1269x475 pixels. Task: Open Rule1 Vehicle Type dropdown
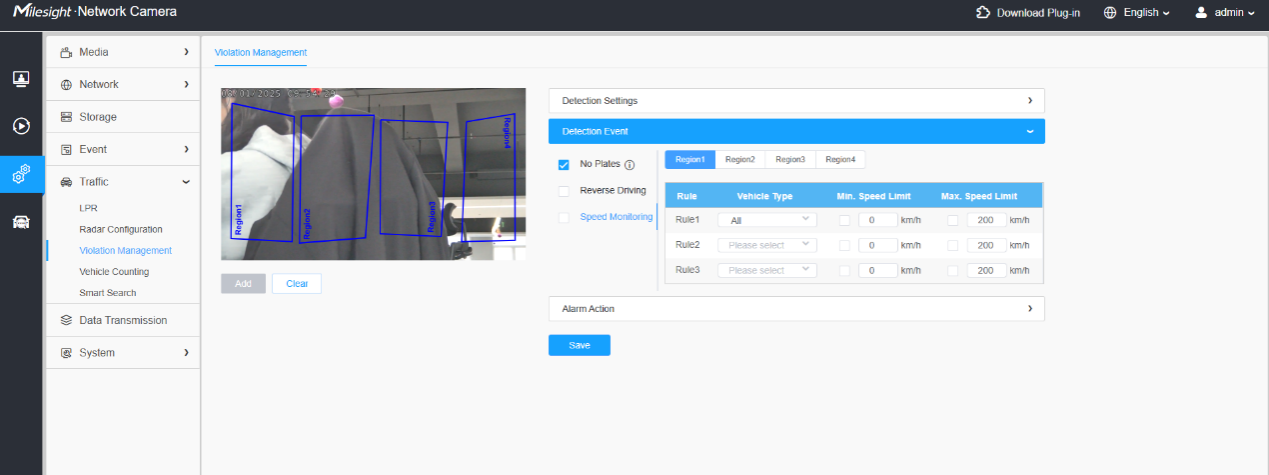[767, 219]
